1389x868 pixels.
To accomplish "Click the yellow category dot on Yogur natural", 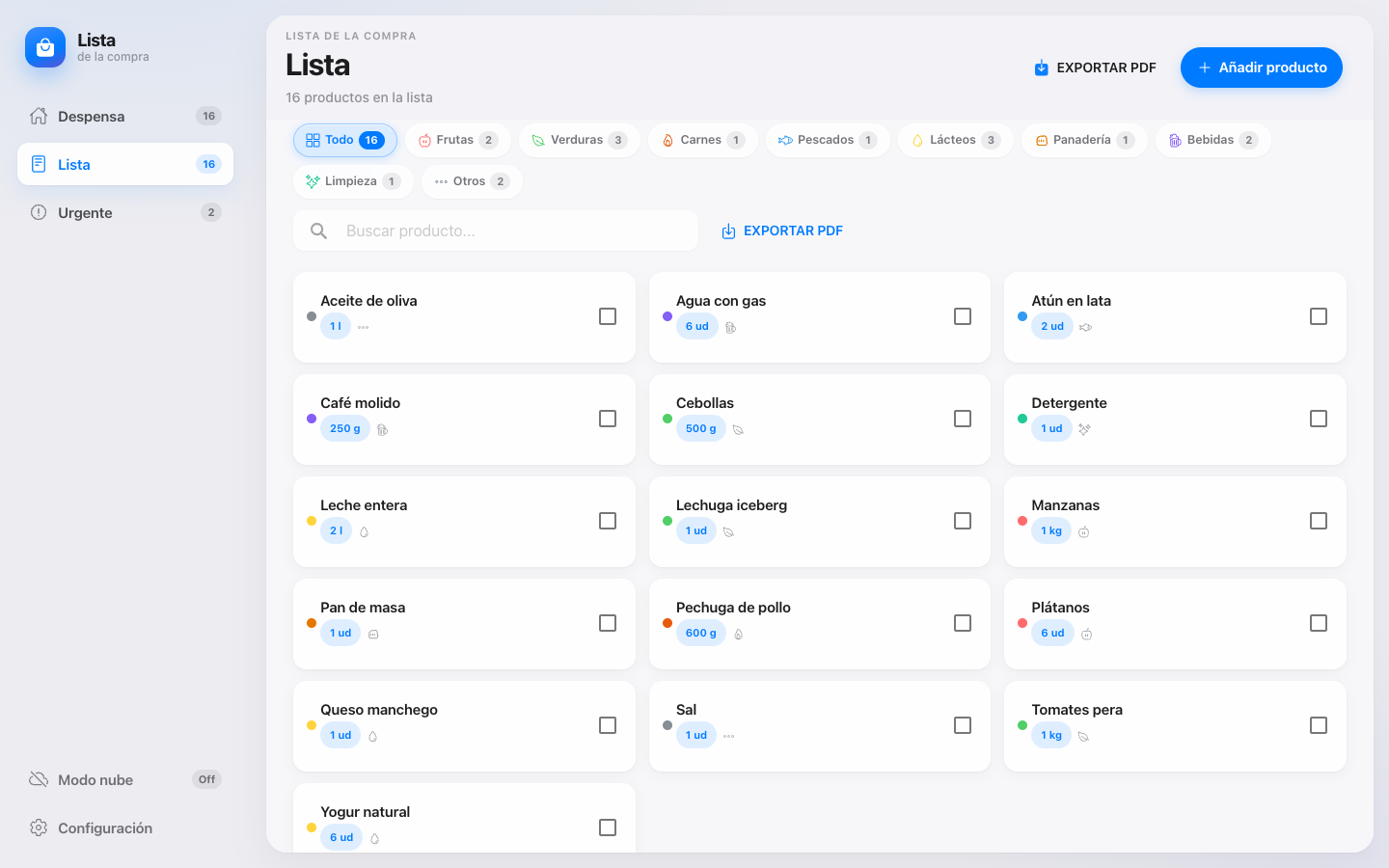I will 312,827.
